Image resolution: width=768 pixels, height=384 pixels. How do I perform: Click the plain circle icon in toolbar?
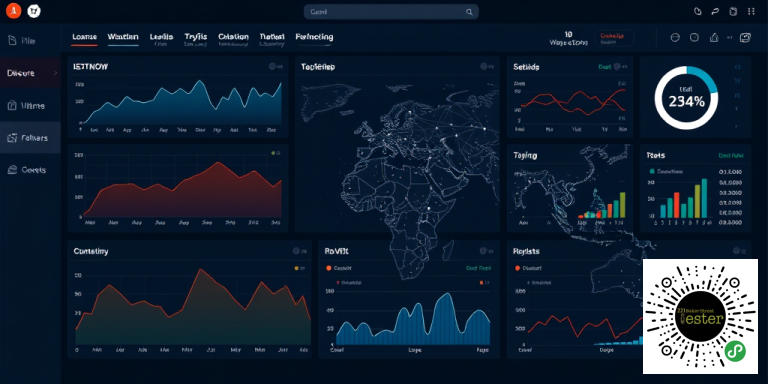tap(694, 38)
